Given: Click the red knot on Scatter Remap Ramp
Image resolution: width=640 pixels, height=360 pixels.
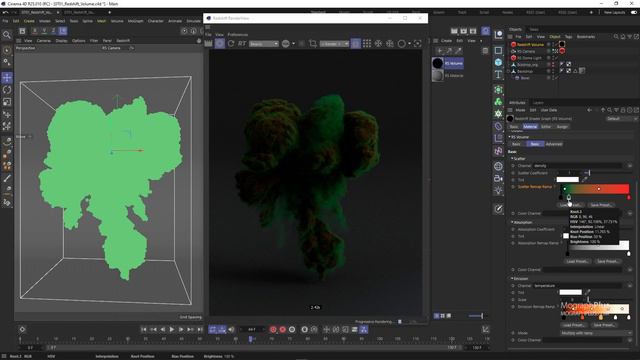Looking at the screenshot, I should tap(629, 198).
